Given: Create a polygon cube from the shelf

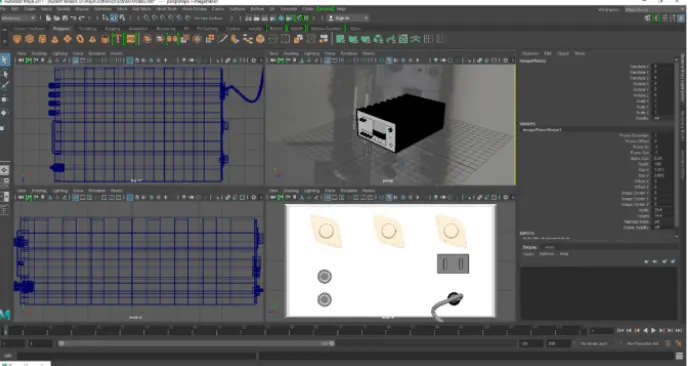Looking at the screenshot, I should (29, 39).
